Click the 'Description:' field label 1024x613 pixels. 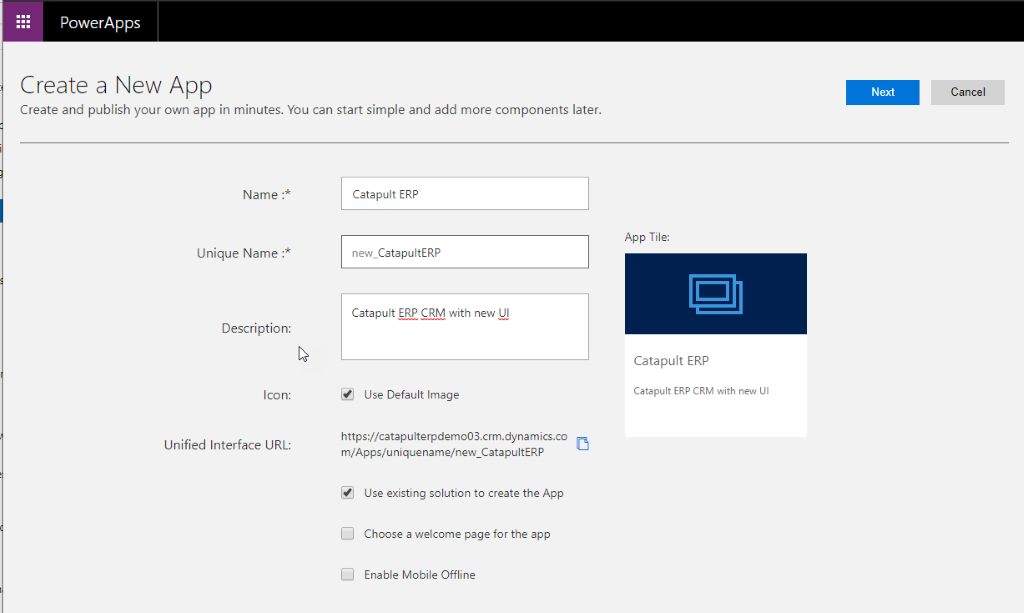(x=256, y=328)
